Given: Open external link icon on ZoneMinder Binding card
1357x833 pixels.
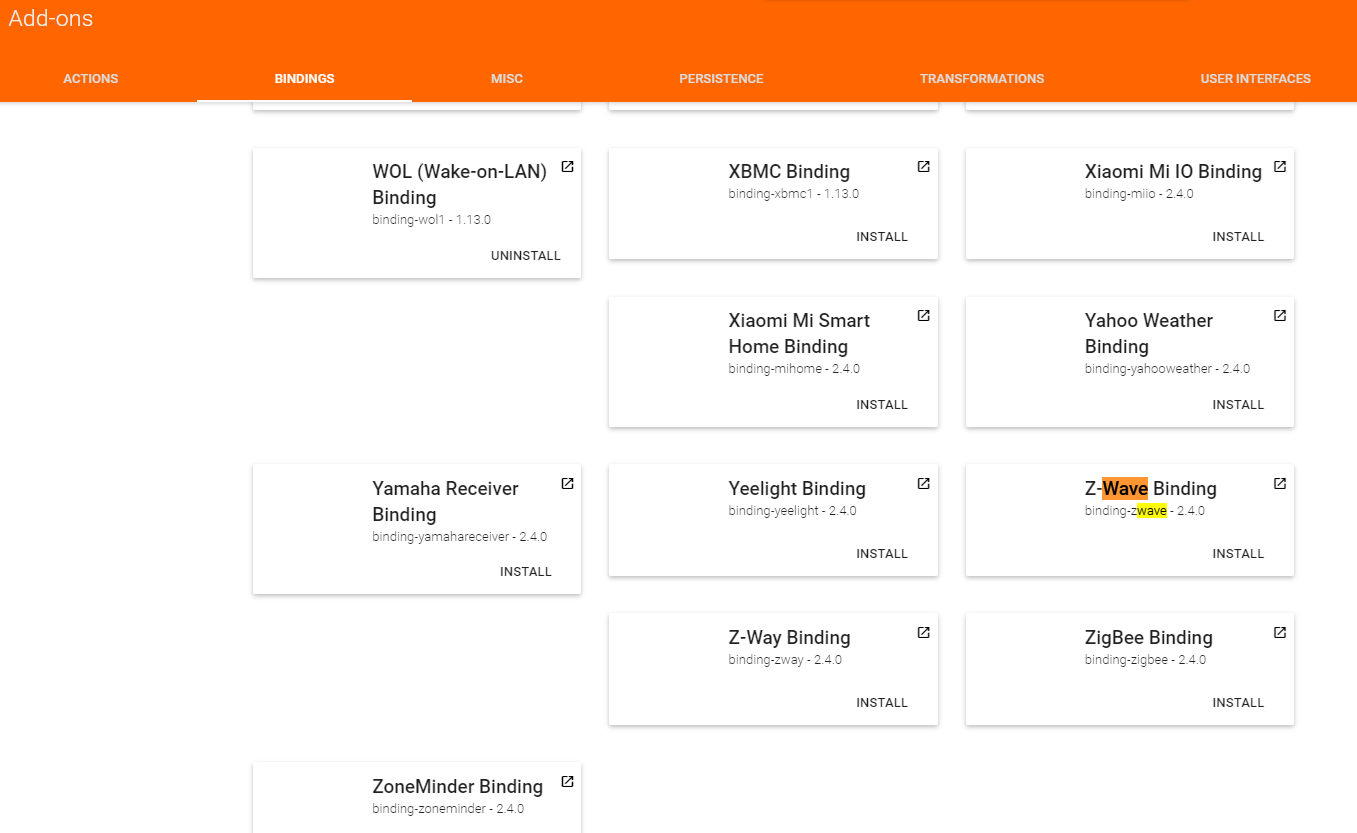Looking at the screenshot, I should 567,782.
